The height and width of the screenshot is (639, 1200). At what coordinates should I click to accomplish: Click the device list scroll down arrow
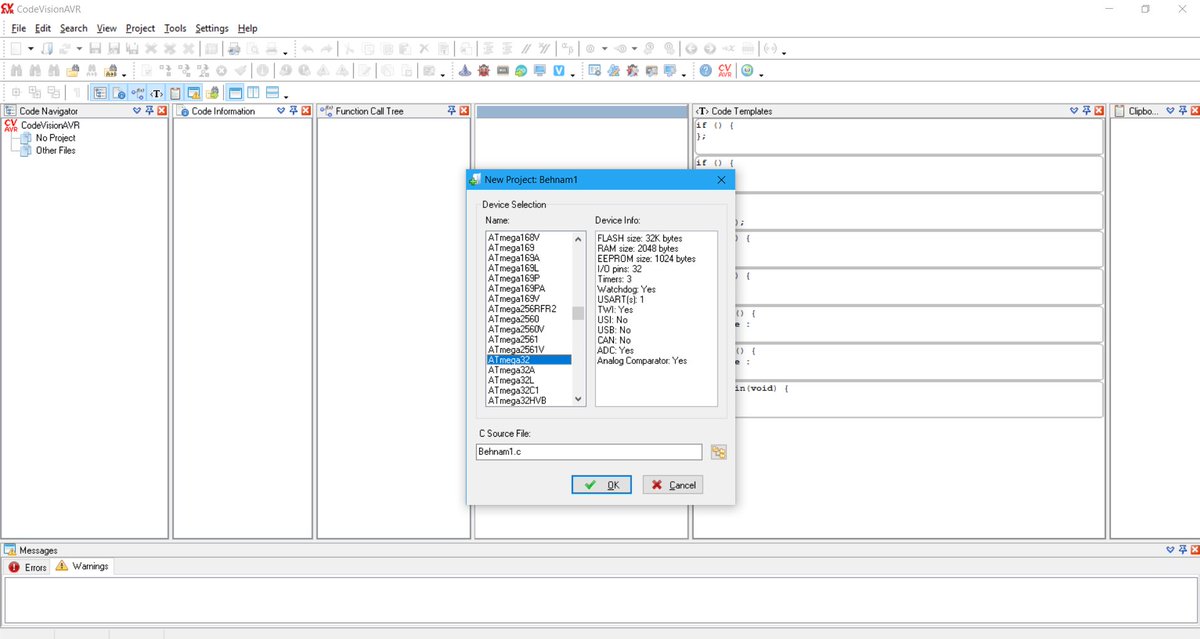[578, 399]
